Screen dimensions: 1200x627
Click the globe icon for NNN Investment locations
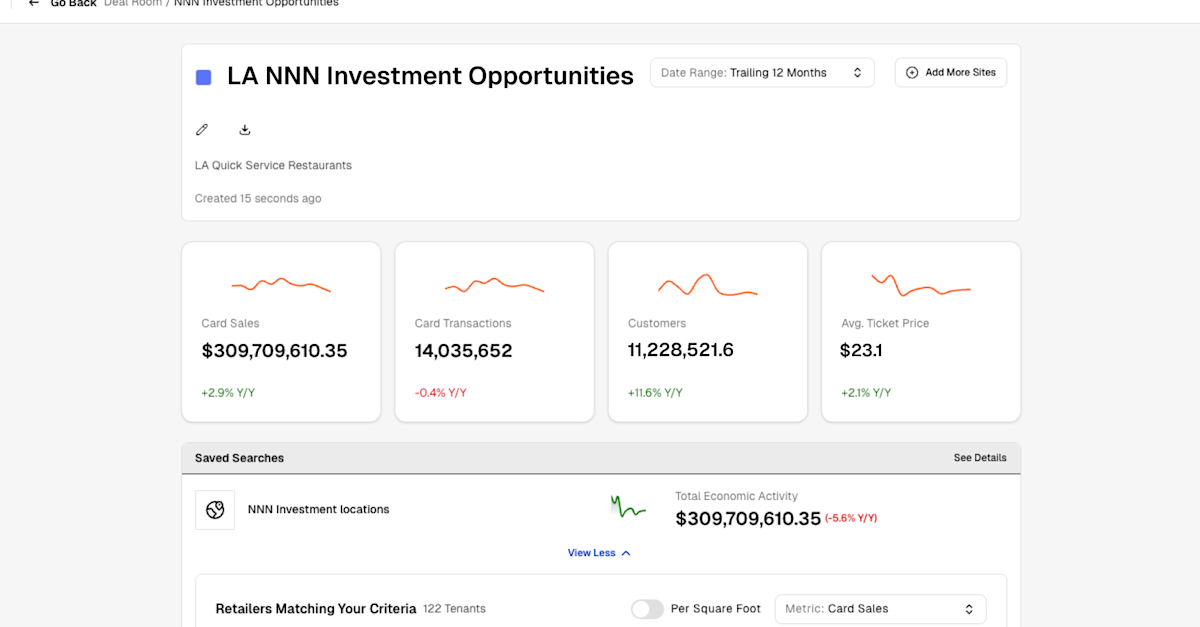[215, 510]
